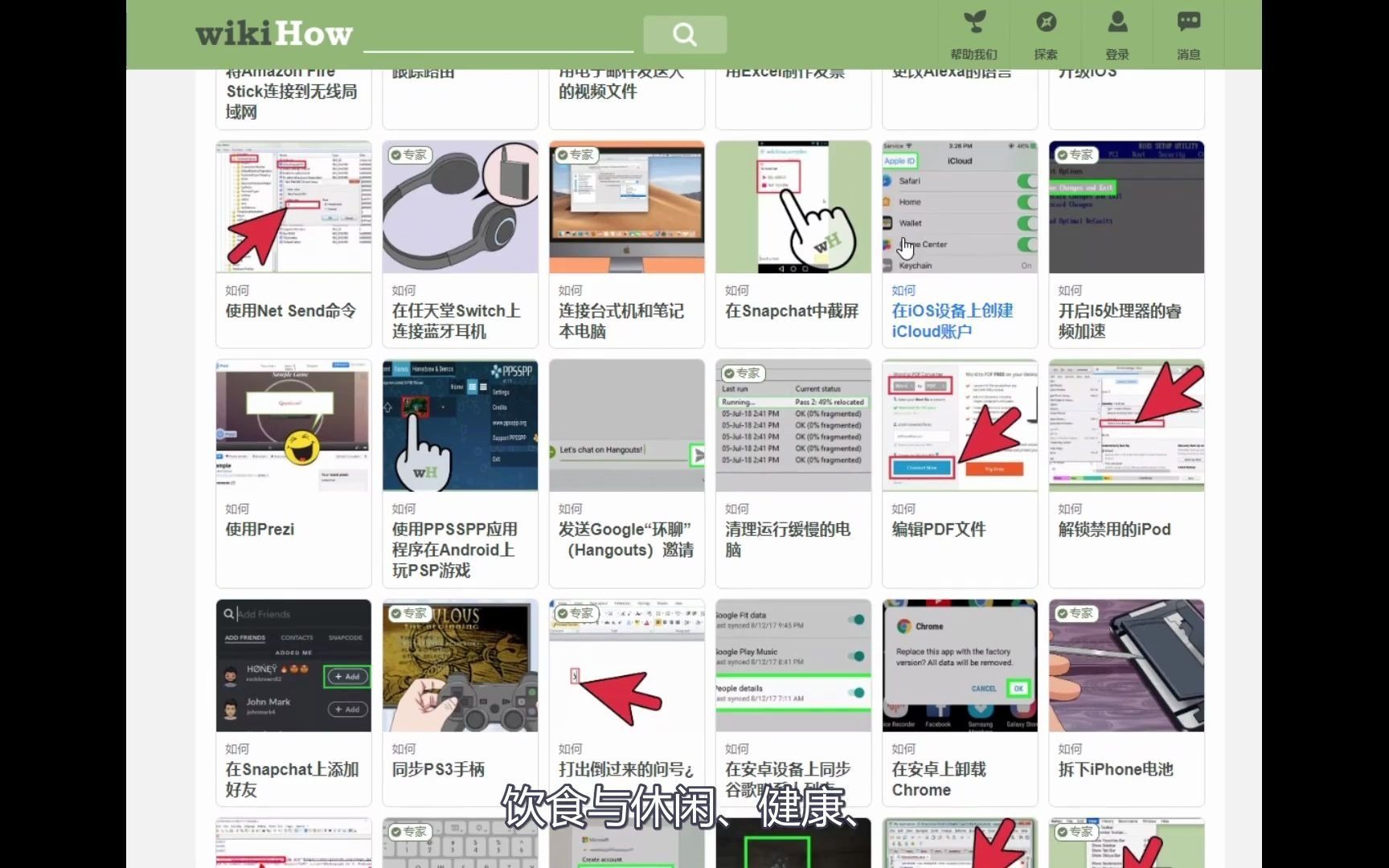Open article 连接台式机和笔记本电脑
This screenshot has height=868, width=1389.
pyautogui.click(x=621, y=321)
